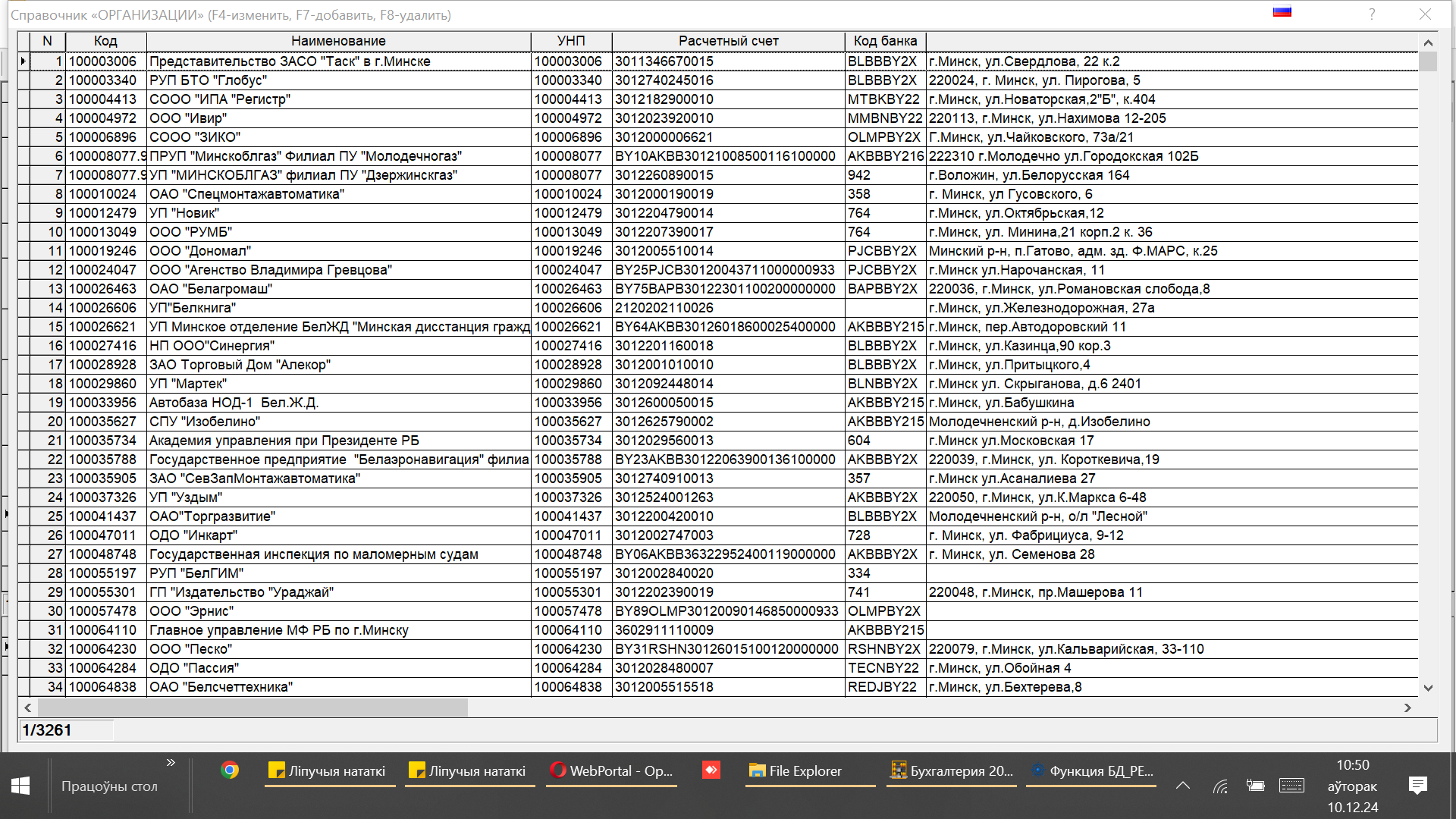Click РУП "БелГИМ" cell
This screenshot has width=1456, height=819.
point(338,573)
